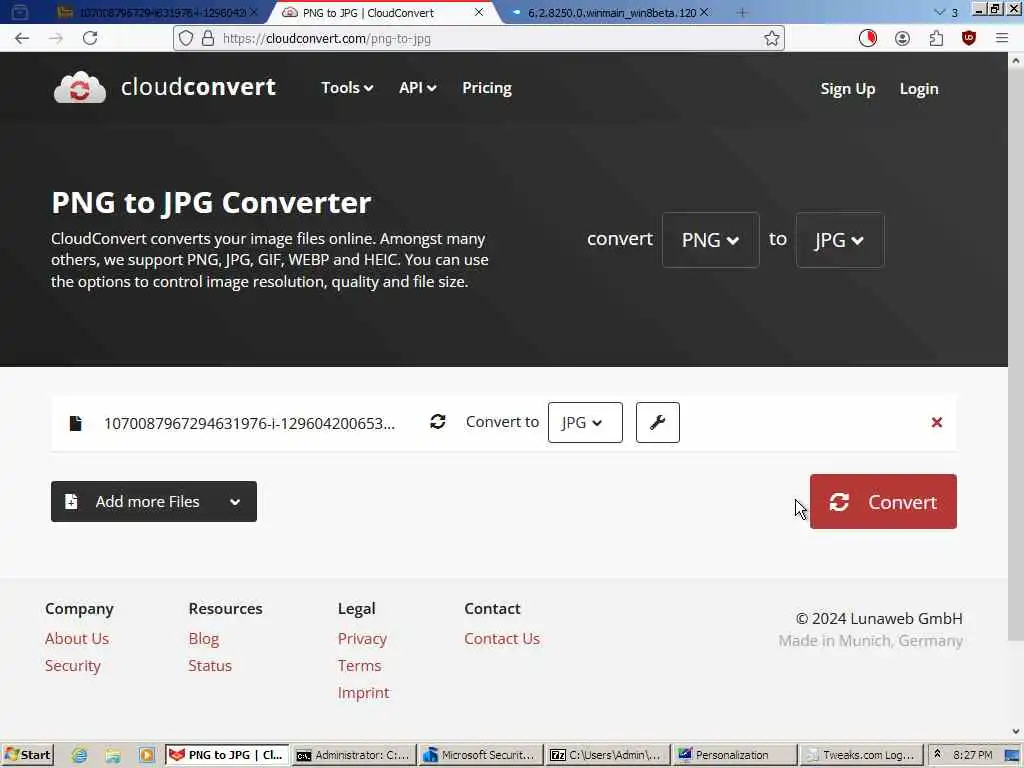Image resolution: width=1024 pixels, height=768 pixels.
Task: Click the taskbar clock showing 8:27 PM
Action: (x=972, y=755)
